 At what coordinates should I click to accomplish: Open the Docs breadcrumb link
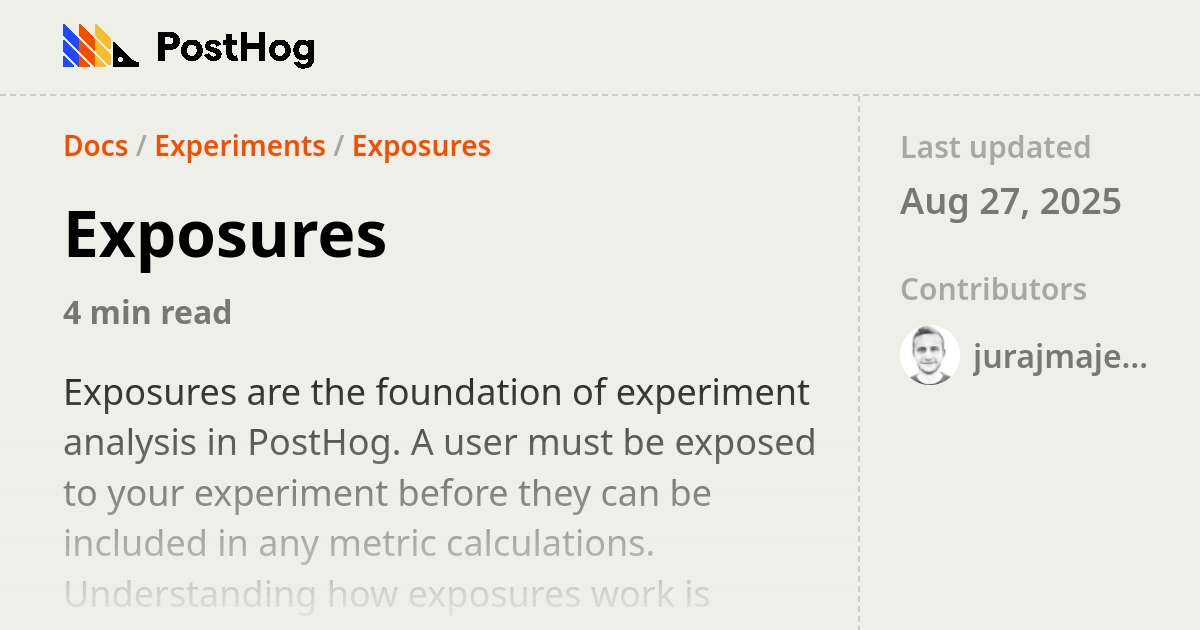(x=95, y=146)
